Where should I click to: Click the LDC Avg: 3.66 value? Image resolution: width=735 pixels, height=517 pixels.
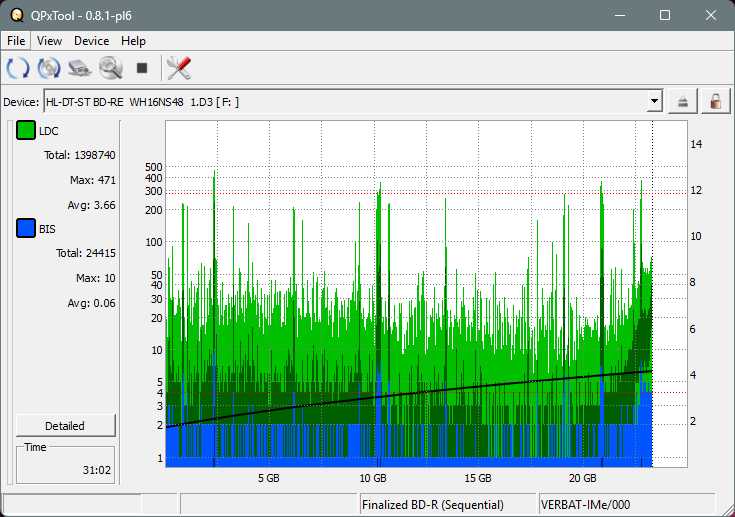click(91, 205)
